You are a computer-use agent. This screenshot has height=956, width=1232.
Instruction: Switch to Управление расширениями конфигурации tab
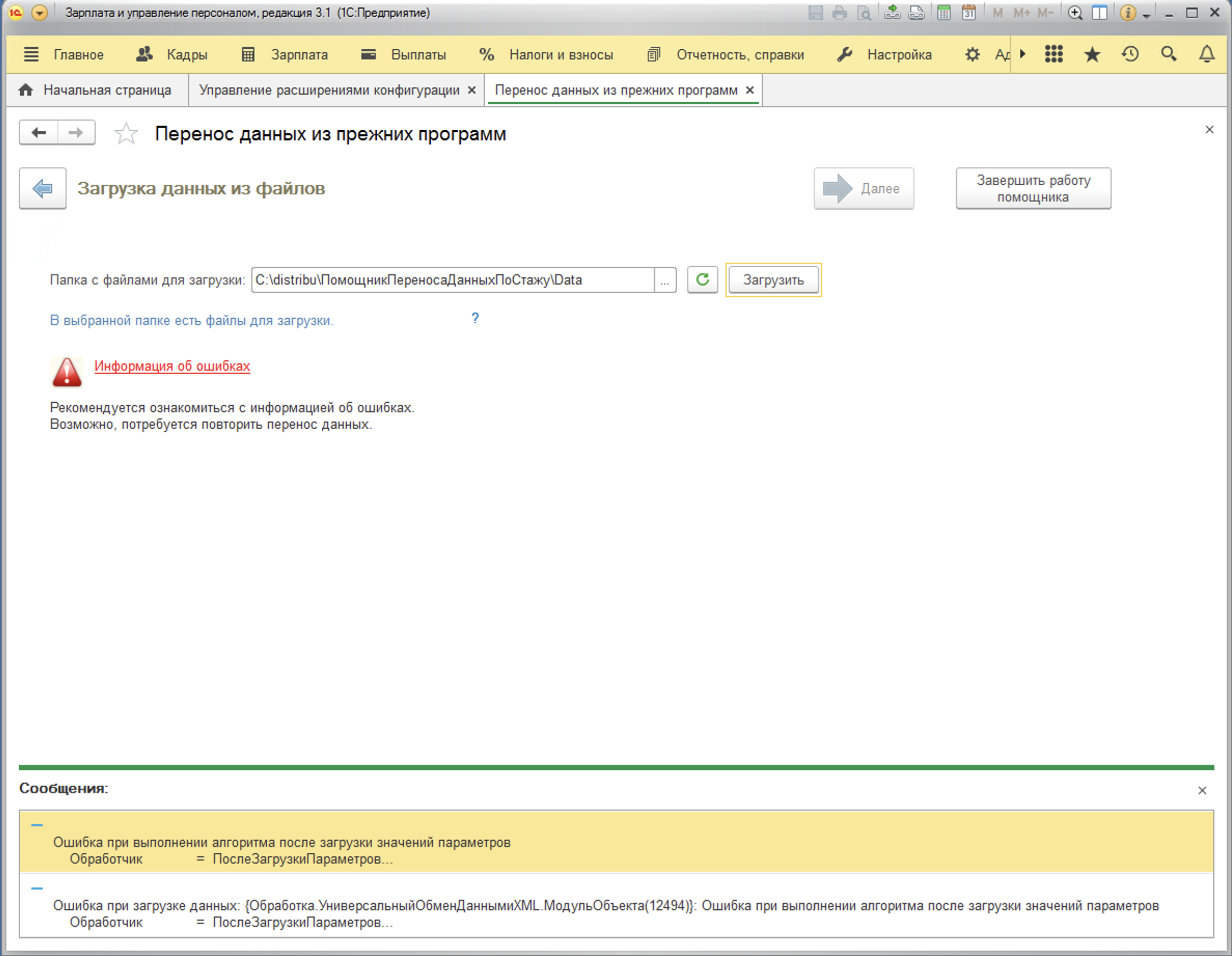[x=329, y=90]
